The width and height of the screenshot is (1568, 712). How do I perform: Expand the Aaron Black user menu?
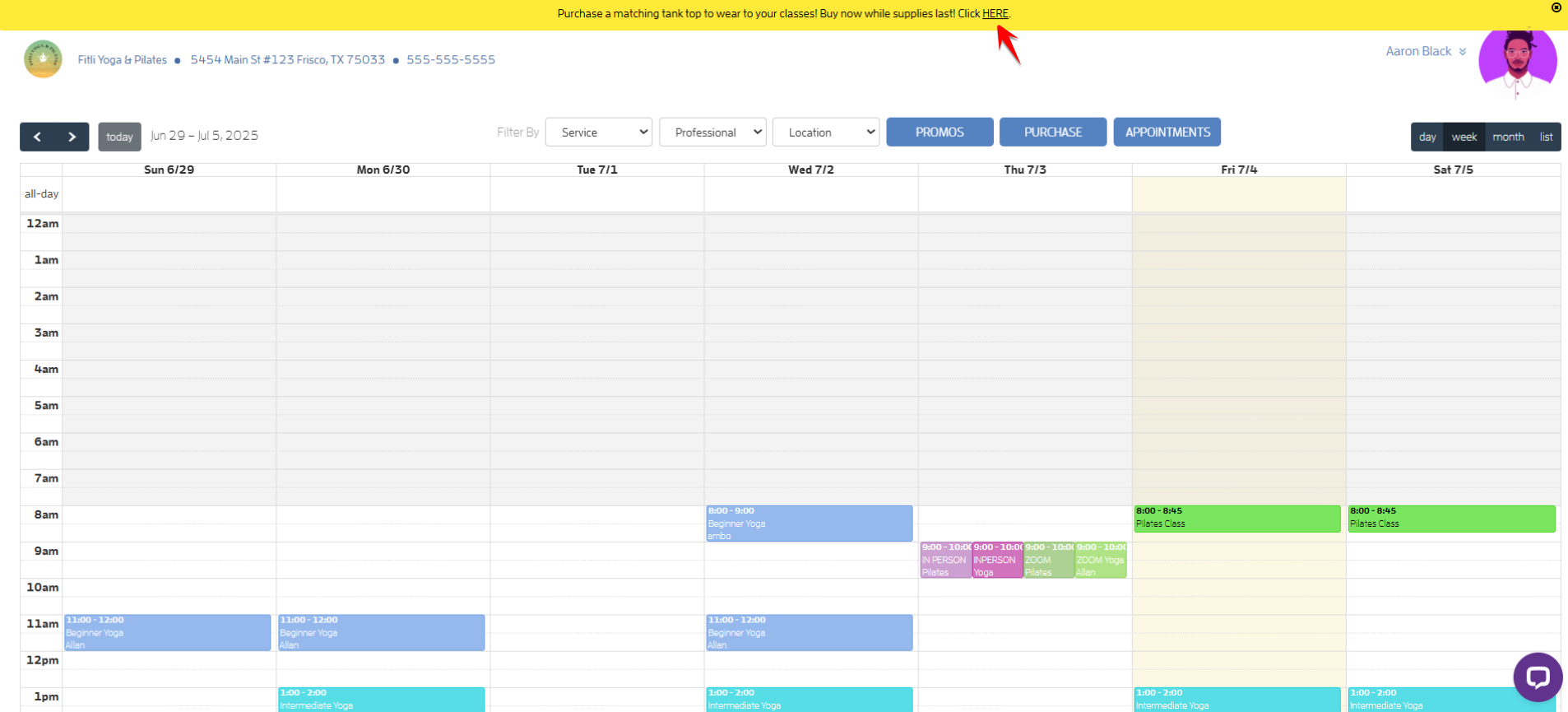[x=1425, y=51]
